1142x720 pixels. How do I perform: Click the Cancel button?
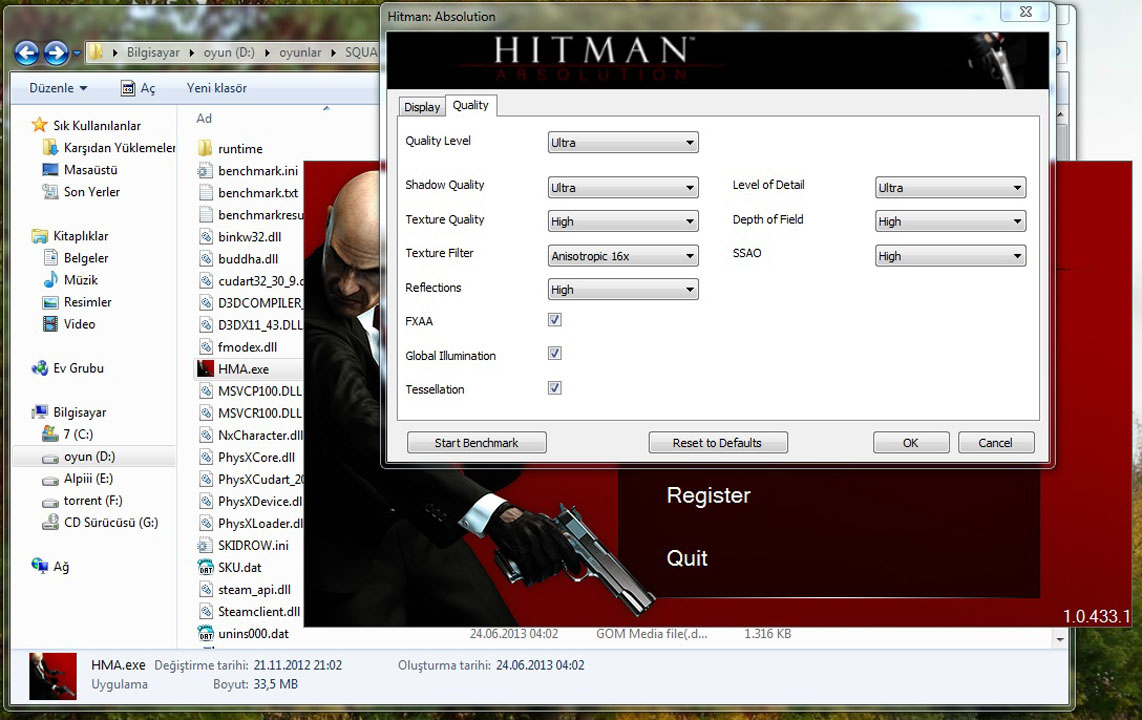(995, 443)
